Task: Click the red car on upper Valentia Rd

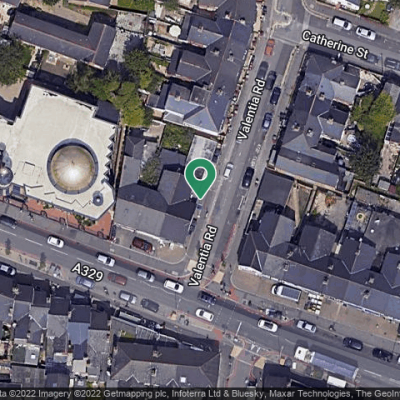Action: click(x=270, y=47)
